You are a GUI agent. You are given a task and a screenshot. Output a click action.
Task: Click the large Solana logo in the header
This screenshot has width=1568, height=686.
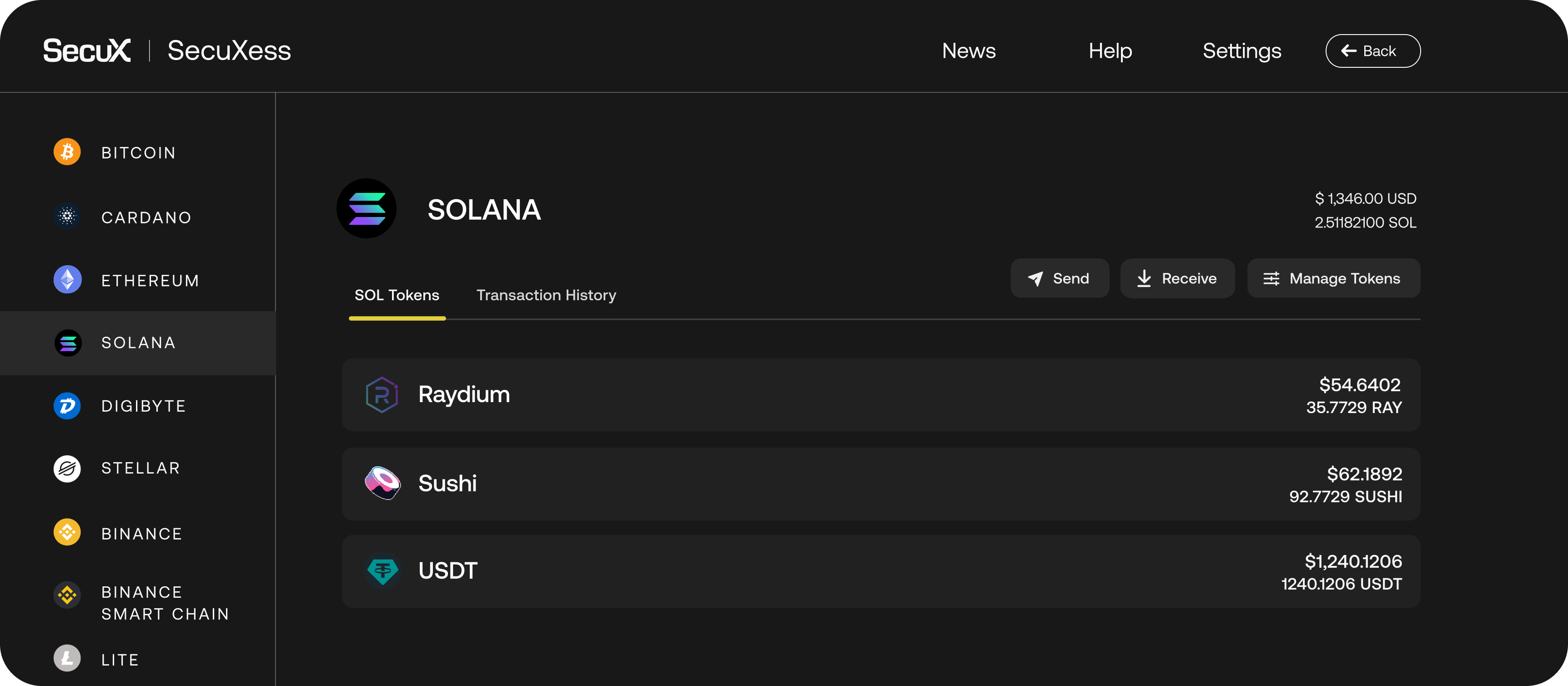point(367,208)
